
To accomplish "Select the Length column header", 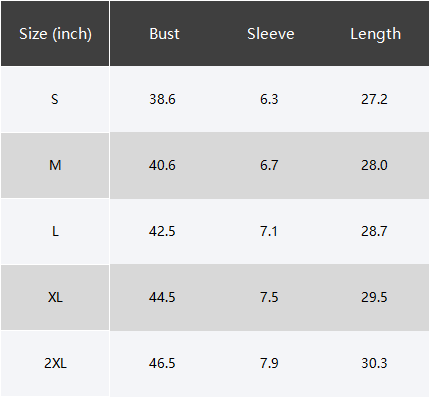I will 375,34.
